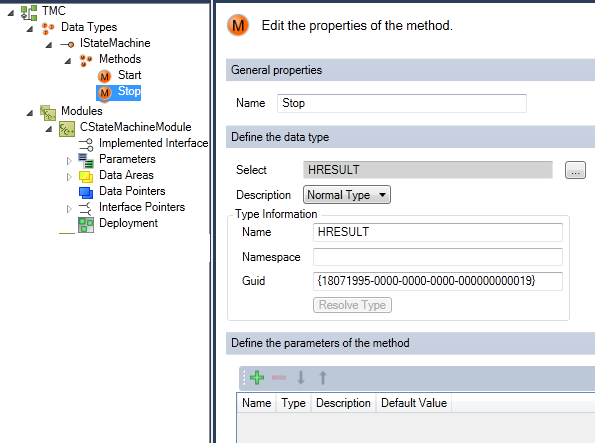Click the move parameter down arrow
The width and height of the screenshot is (595, 443).
pyautogui.click(x=301, y=377)
